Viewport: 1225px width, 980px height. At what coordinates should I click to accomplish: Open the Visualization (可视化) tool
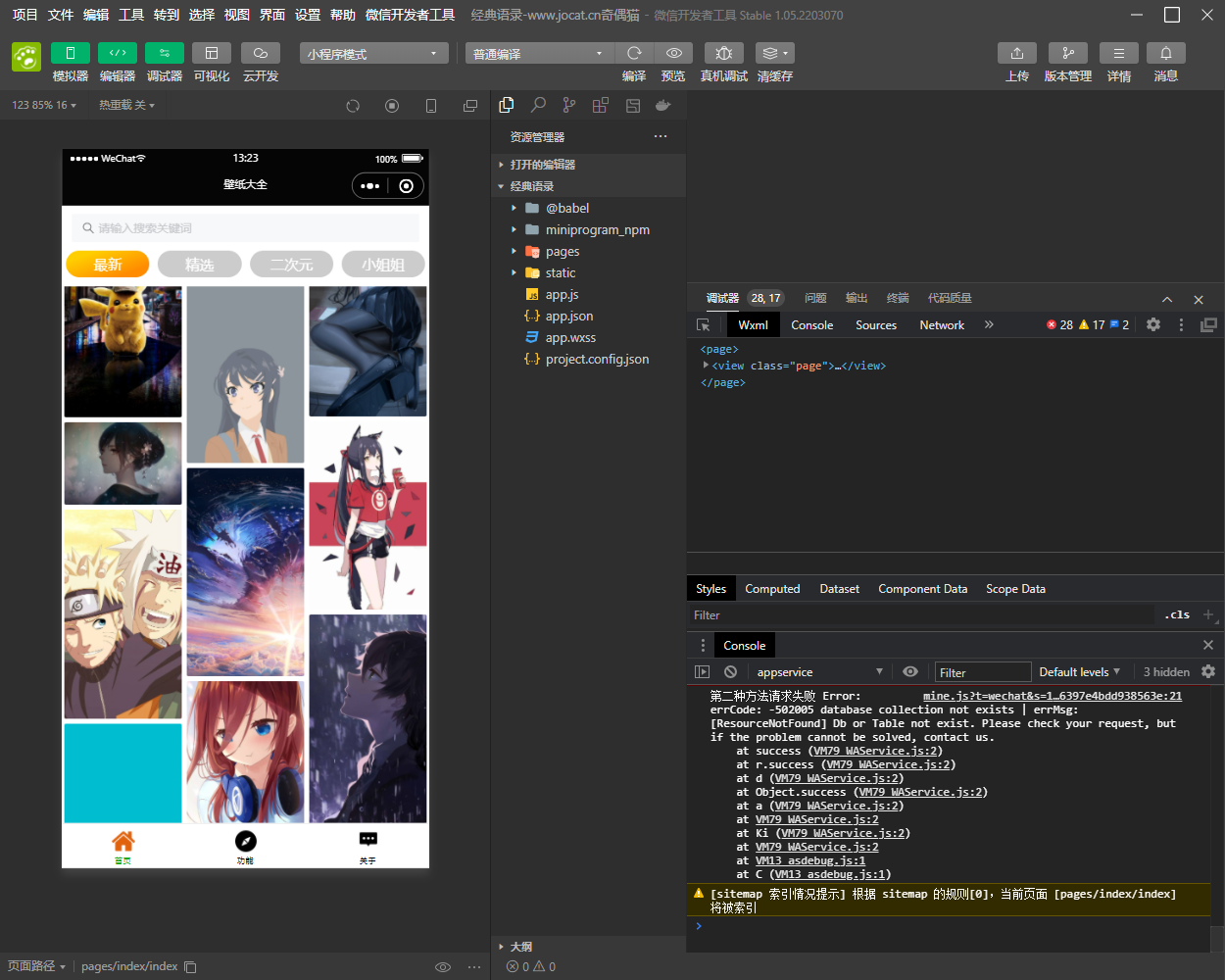tap(212, 53)
